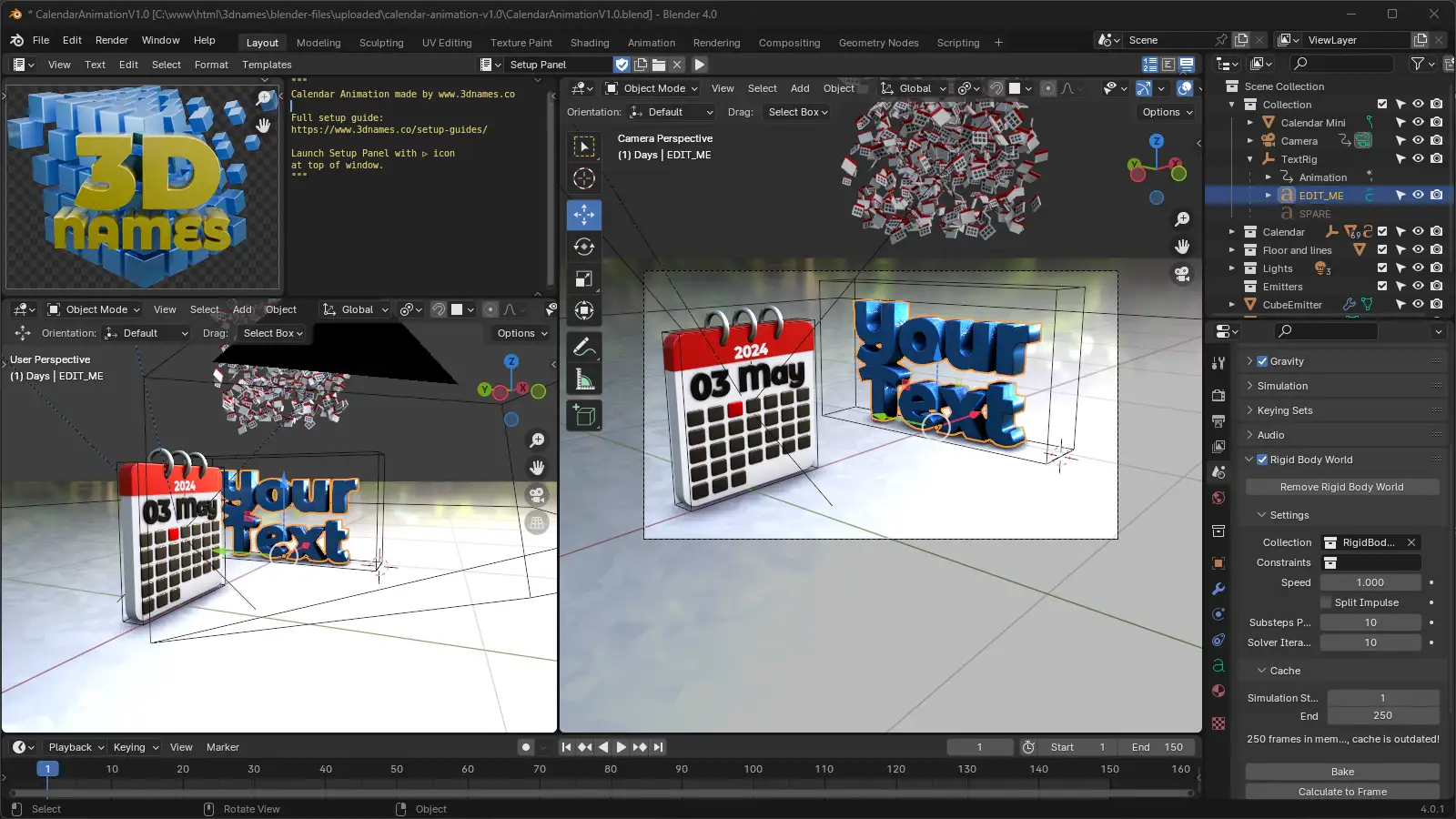1456x819 pixels.
Task: Select the Measure ruler tool
Action: pyautogui.click(x=584, y=379)
